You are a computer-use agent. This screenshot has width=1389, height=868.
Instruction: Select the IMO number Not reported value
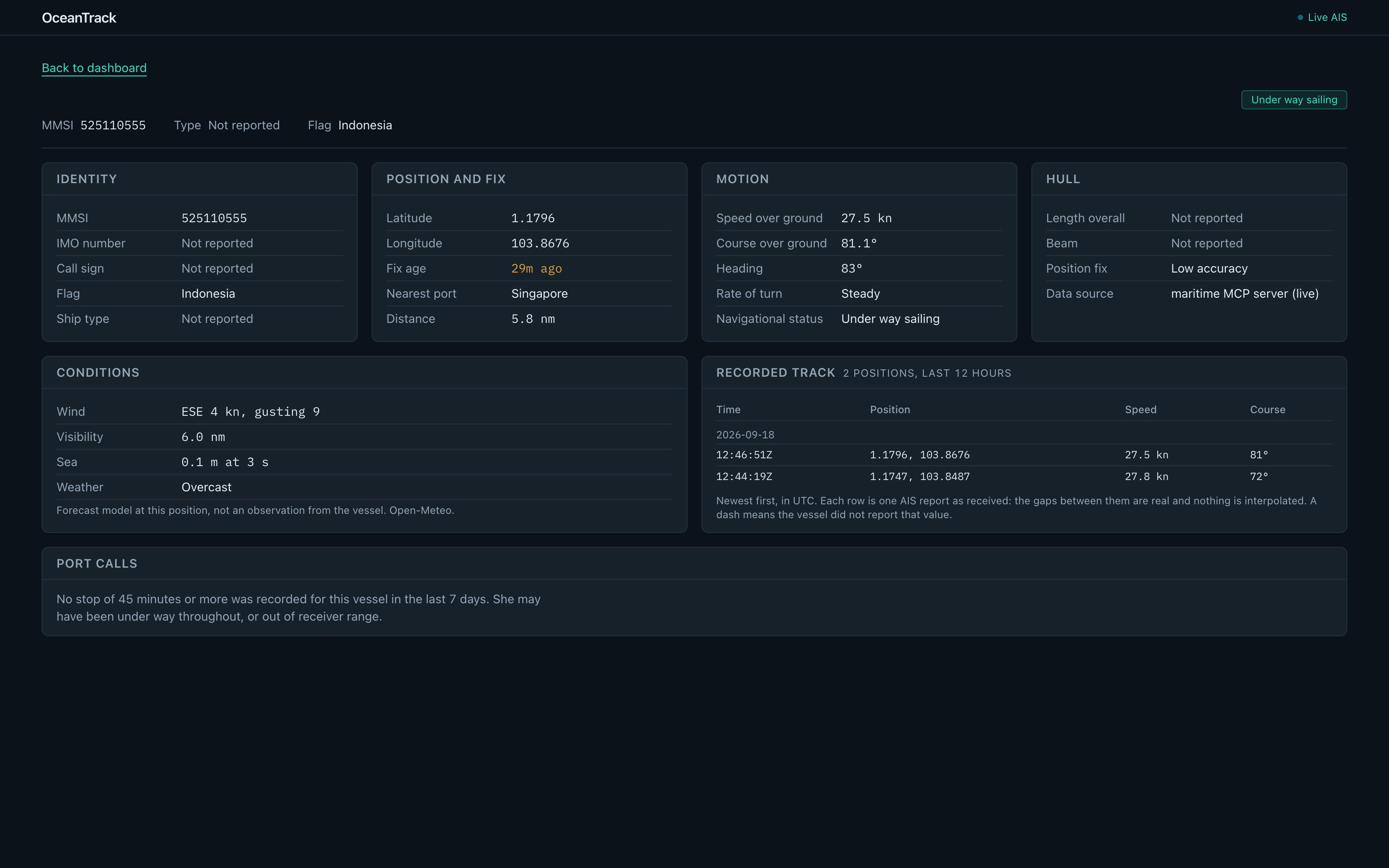click(217, 243)
